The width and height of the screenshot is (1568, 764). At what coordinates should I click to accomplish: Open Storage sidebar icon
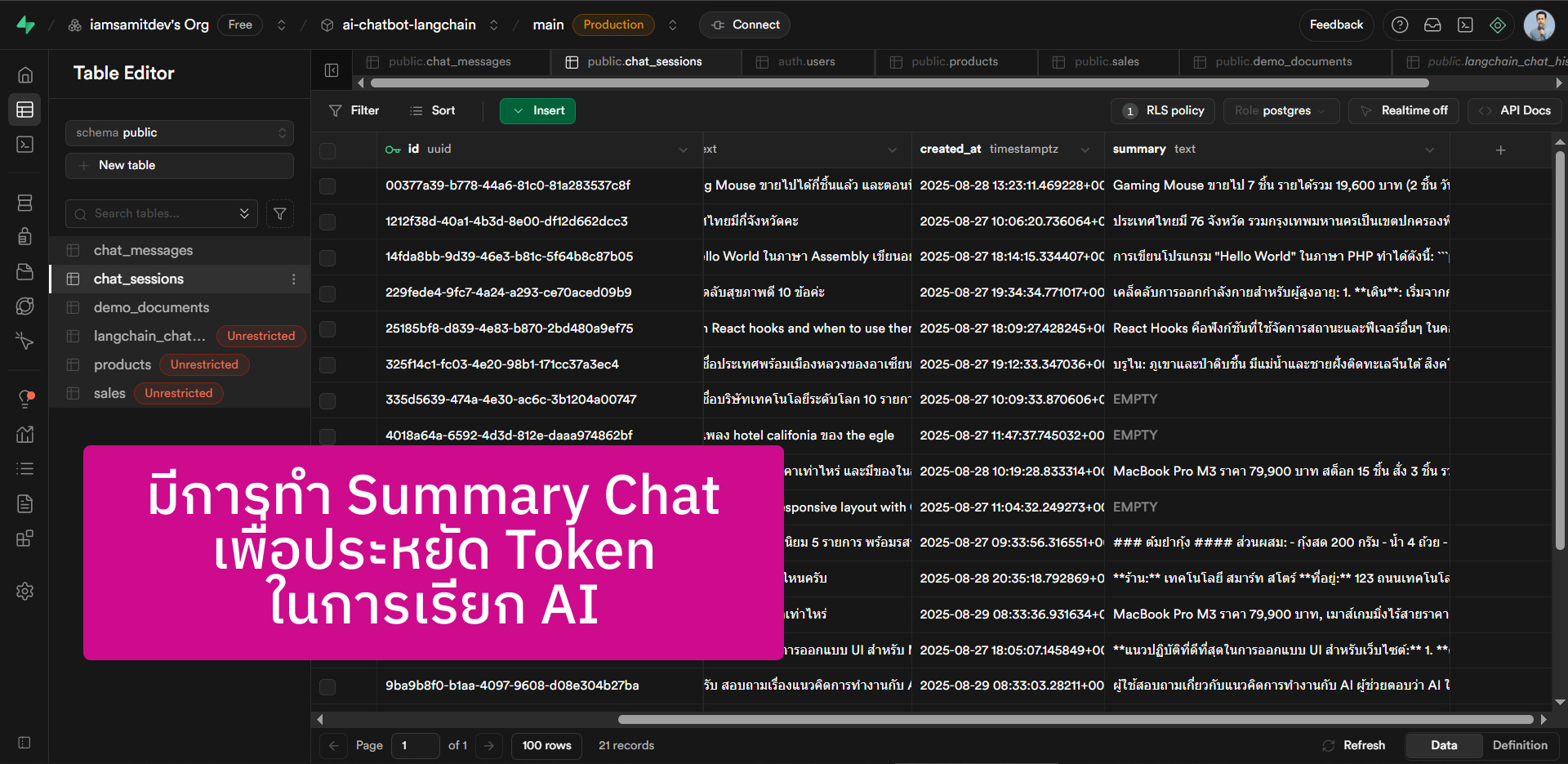tap(25, 272)
